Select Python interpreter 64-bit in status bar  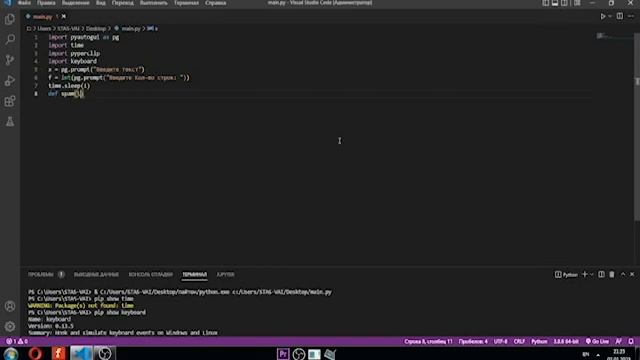click(x=566, y=341)
